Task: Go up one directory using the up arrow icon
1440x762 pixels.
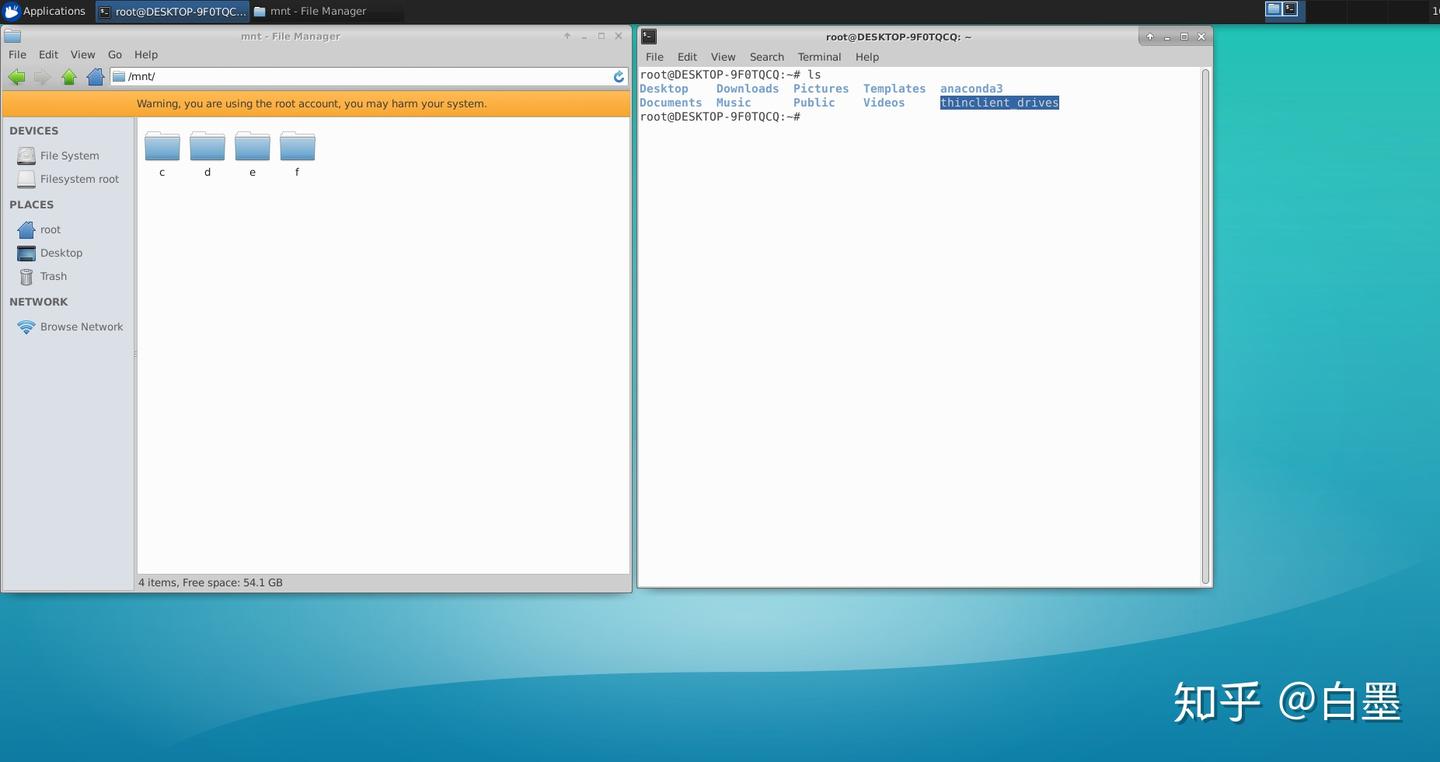Action: click(68, 76)
